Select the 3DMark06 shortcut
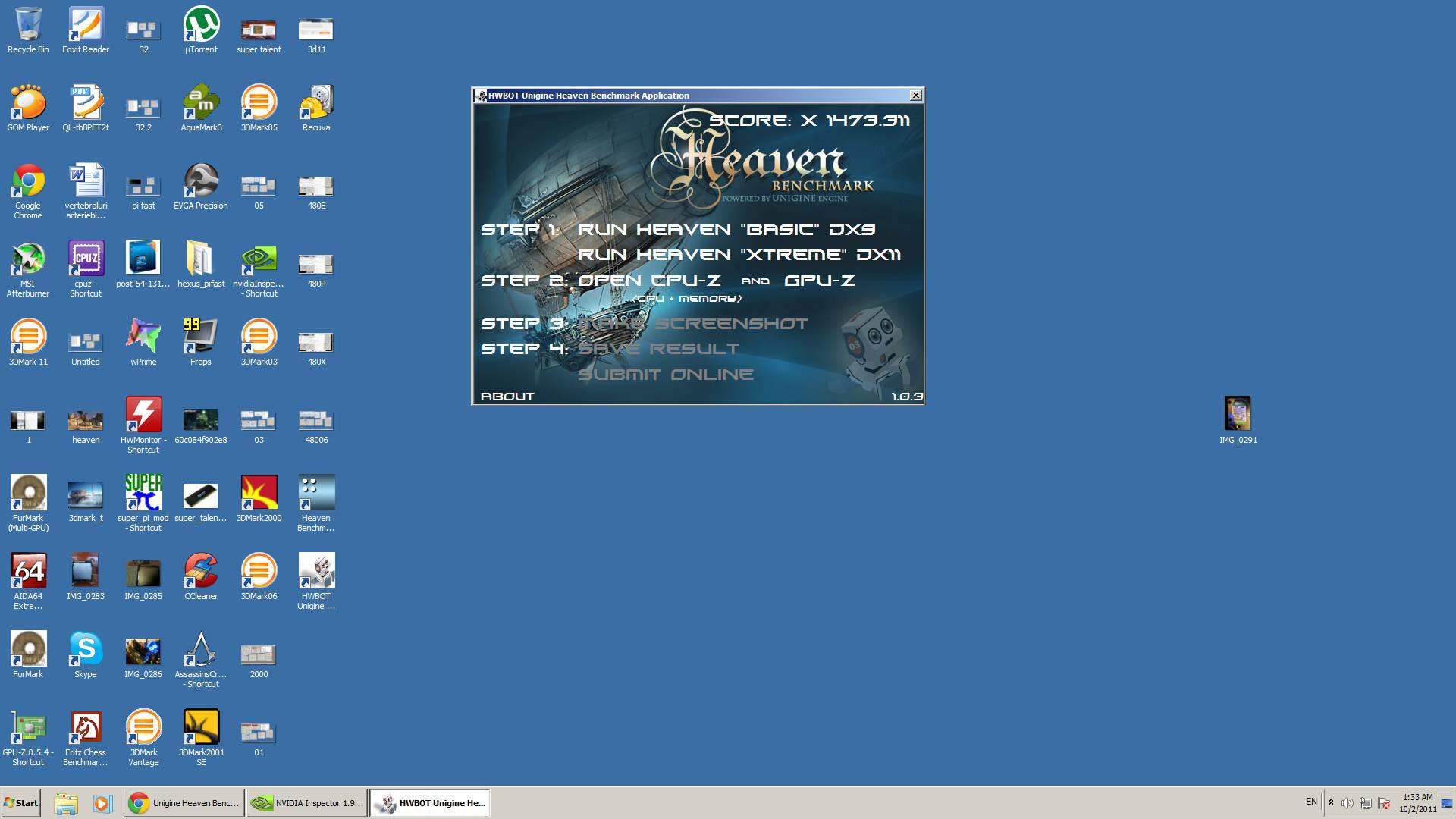The width and height of the screenshot is (1456, 819). (259, 577)
